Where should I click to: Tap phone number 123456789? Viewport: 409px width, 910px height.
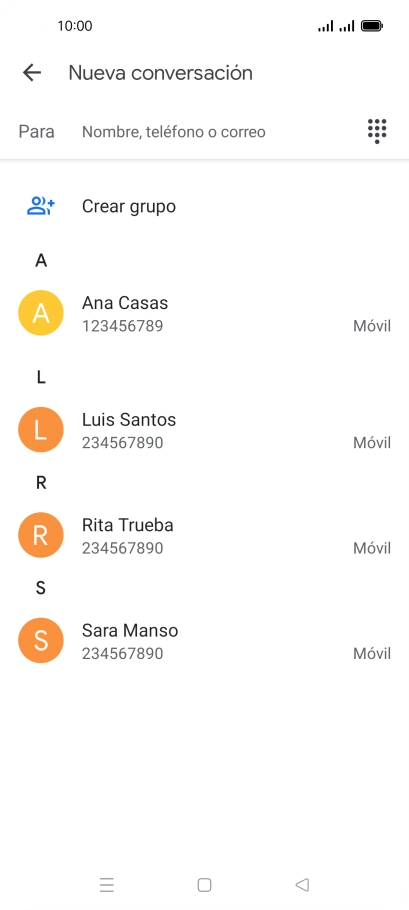(x=122, y=326)
